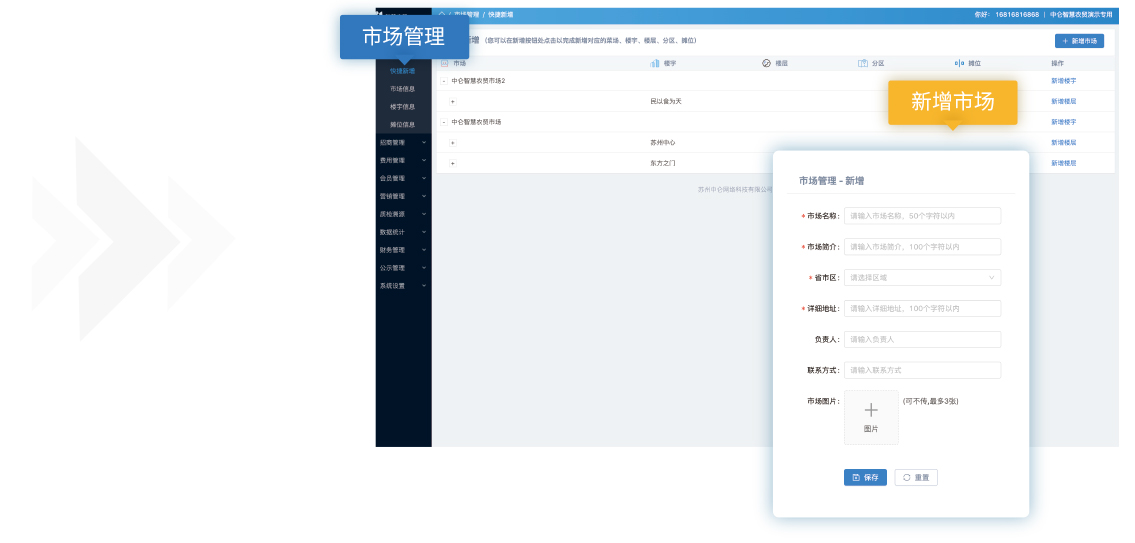Open the 省市区 region dropdown

point(922,278)
